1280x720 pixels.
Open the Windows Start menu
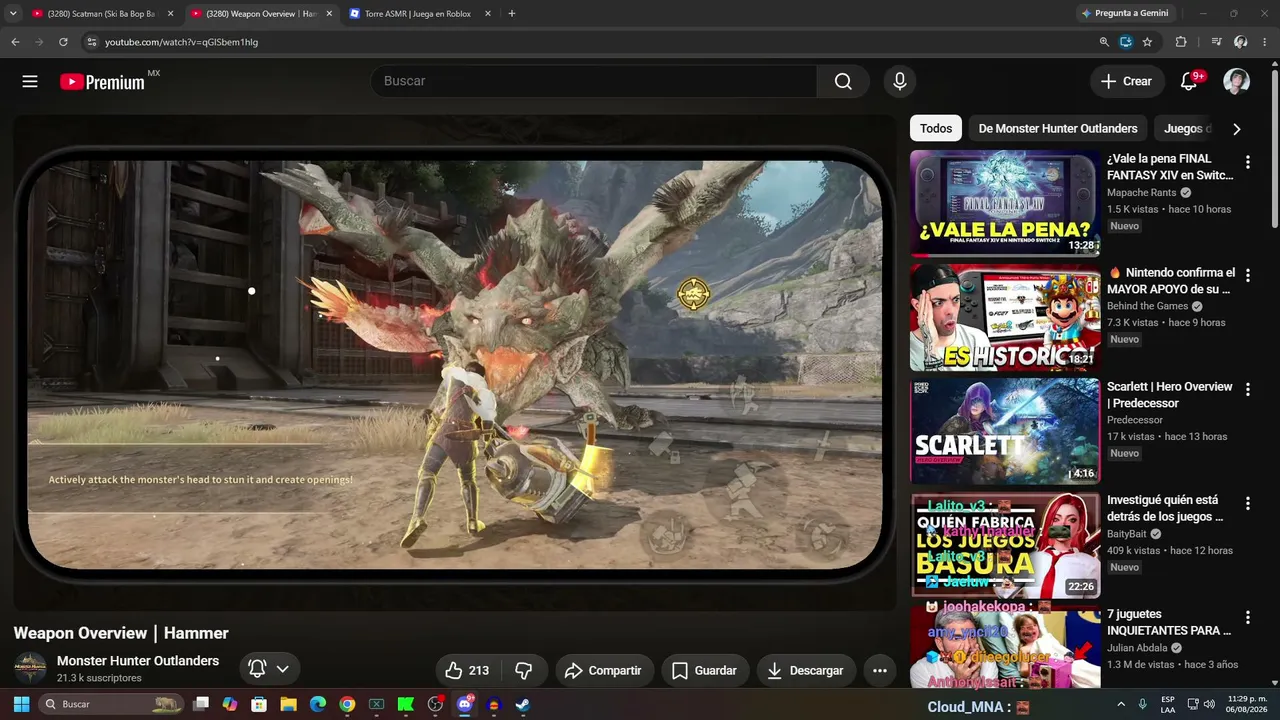pyautogui.click(x=21, y=704)
